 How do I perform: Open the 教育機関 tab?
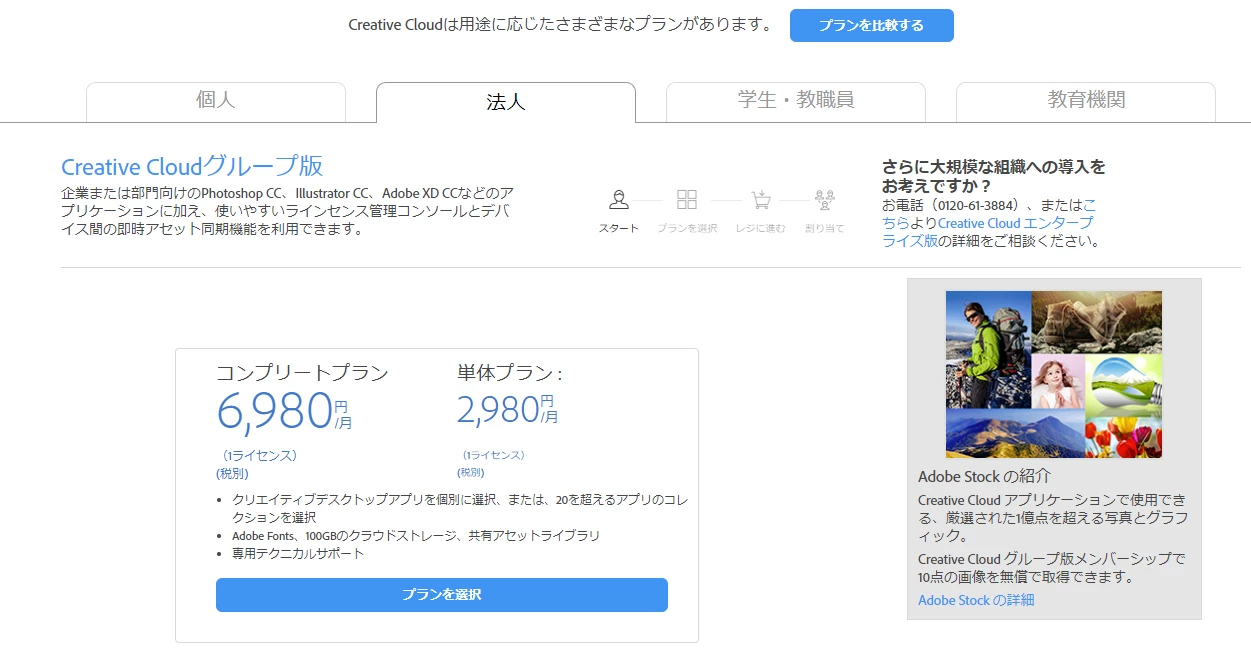(x=1086, y=102)
